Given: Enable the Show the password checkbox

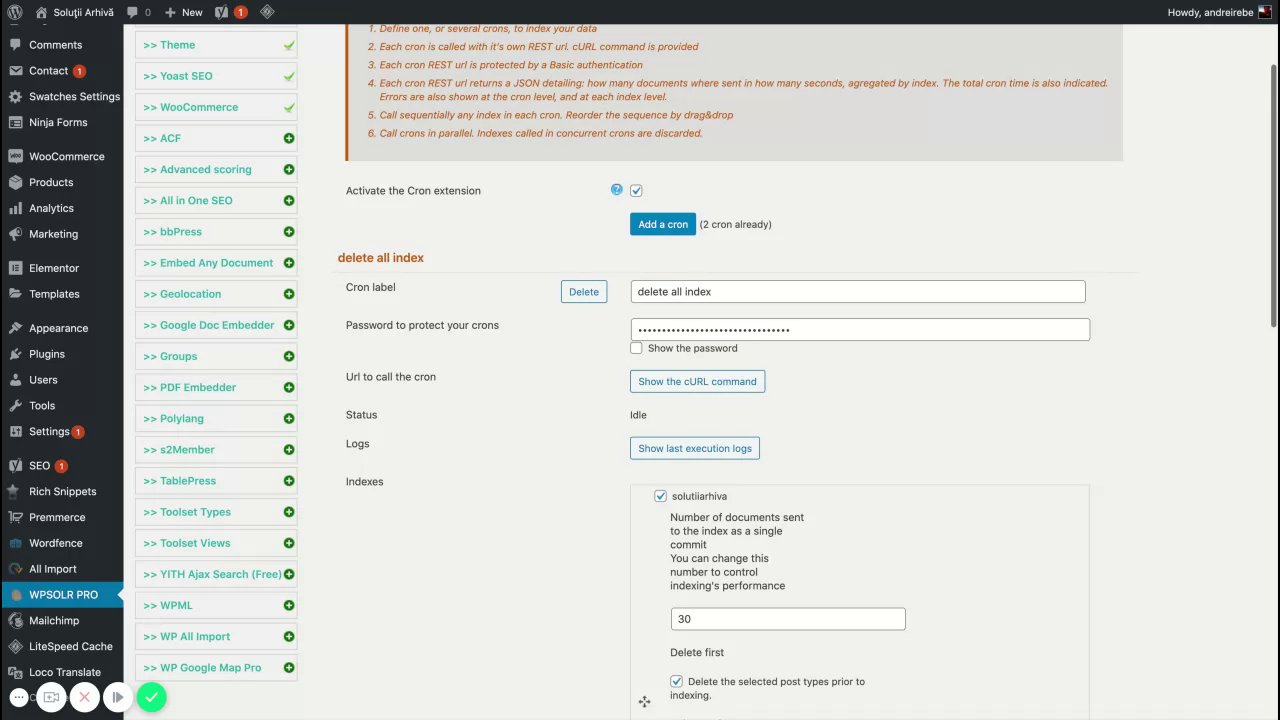Looking at the screenshot, I should click(x=636, y=348).
